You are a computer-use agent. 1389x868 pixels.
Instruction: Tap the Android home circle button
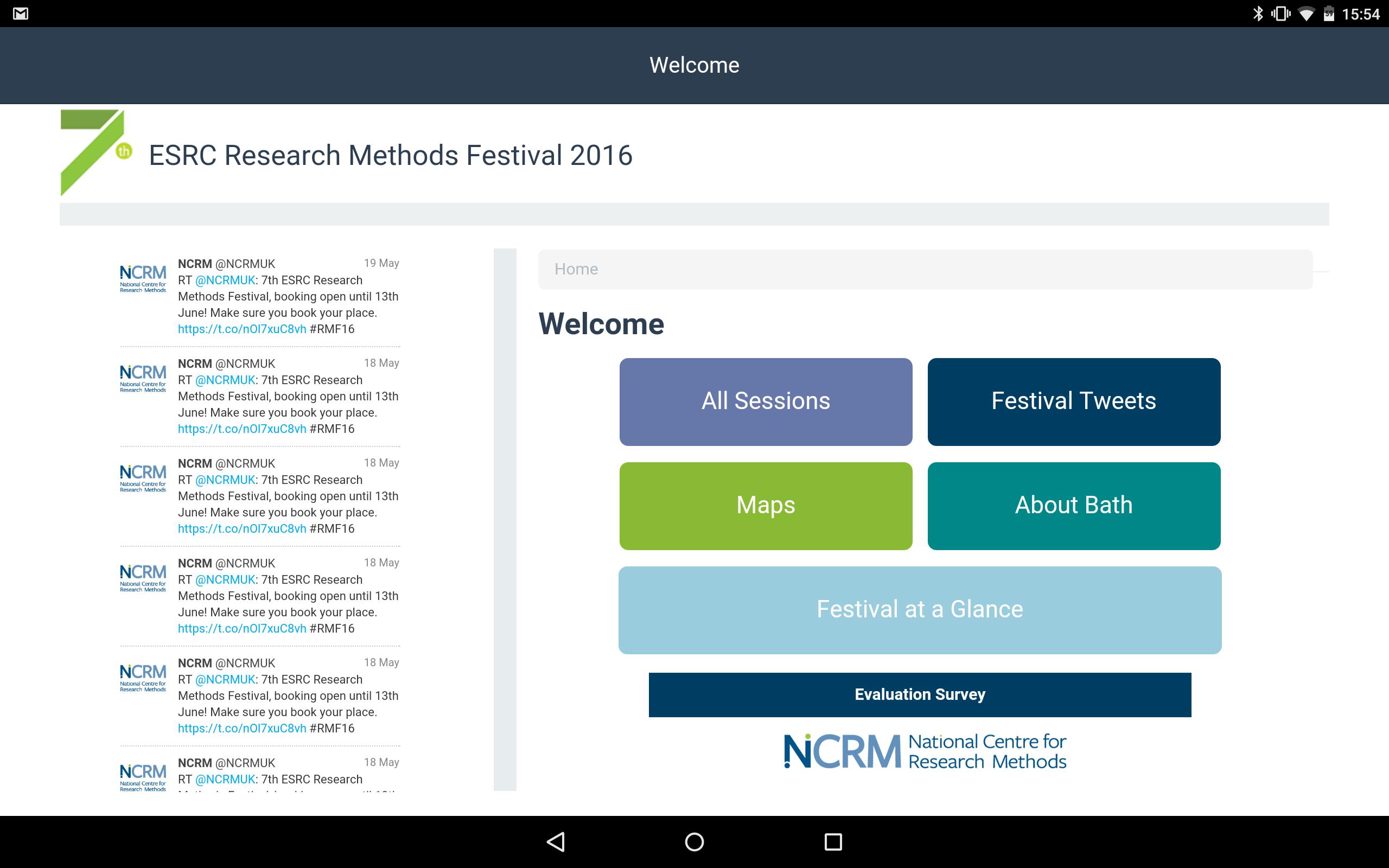(x=694, y=841)
